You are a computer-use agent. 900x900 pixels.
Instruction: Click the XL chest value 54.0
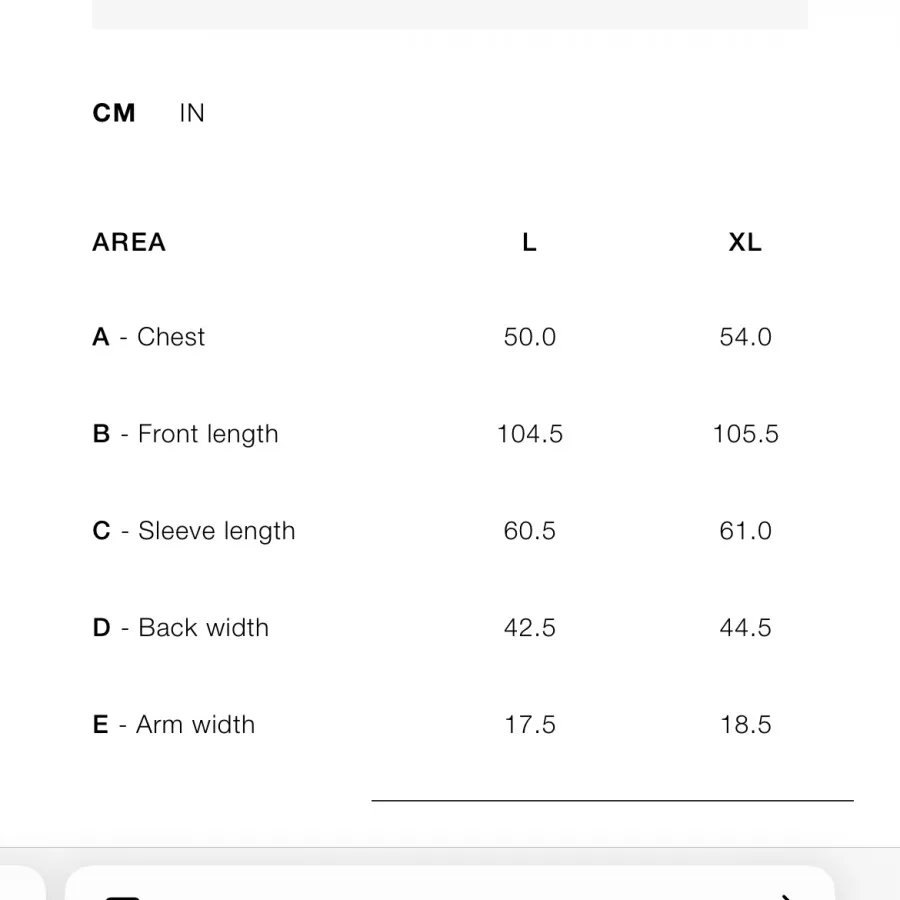tap(745, 337)
